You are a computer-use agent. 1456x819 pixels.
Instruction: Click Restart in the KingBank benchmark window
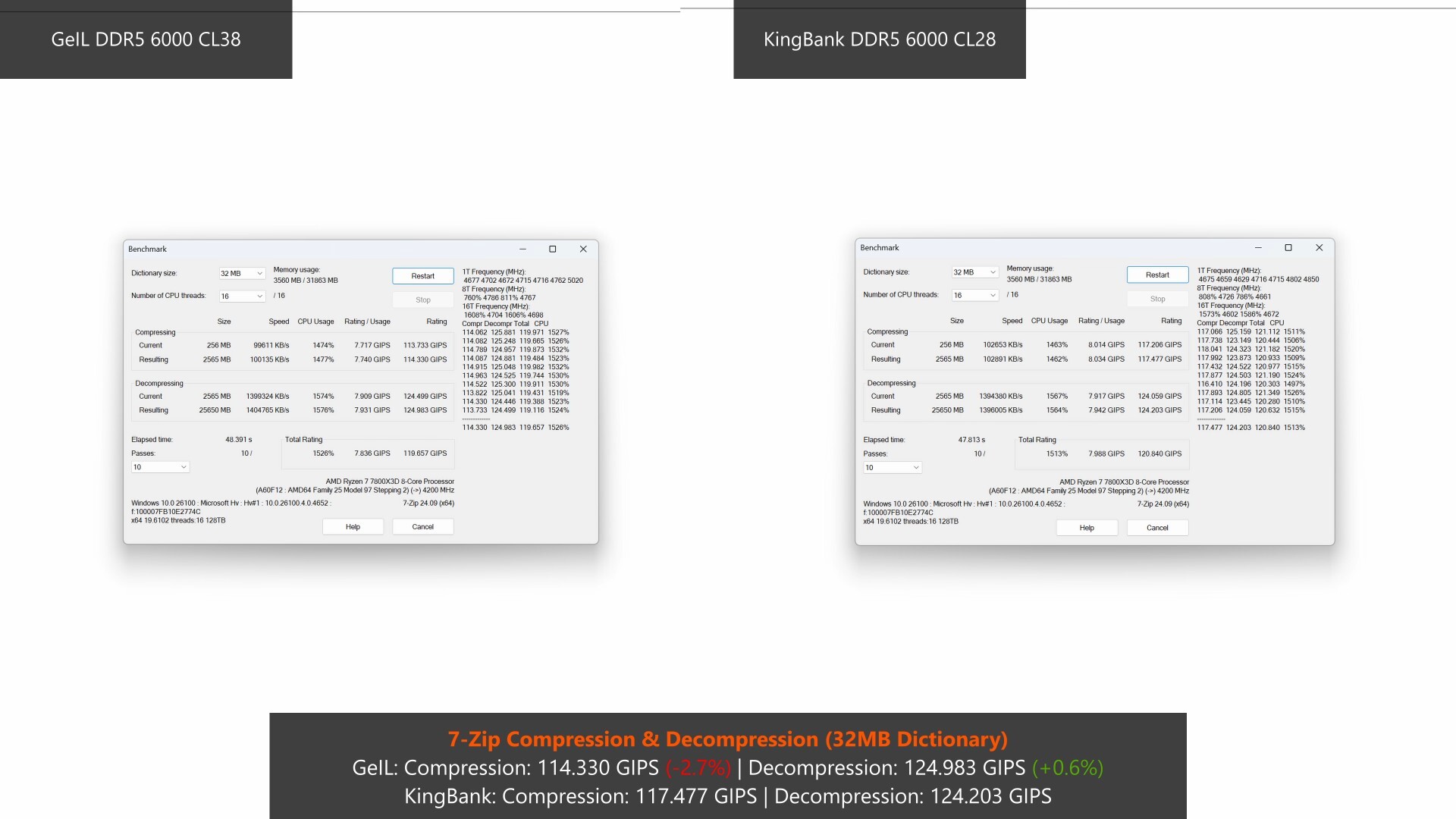point(1157,275)
